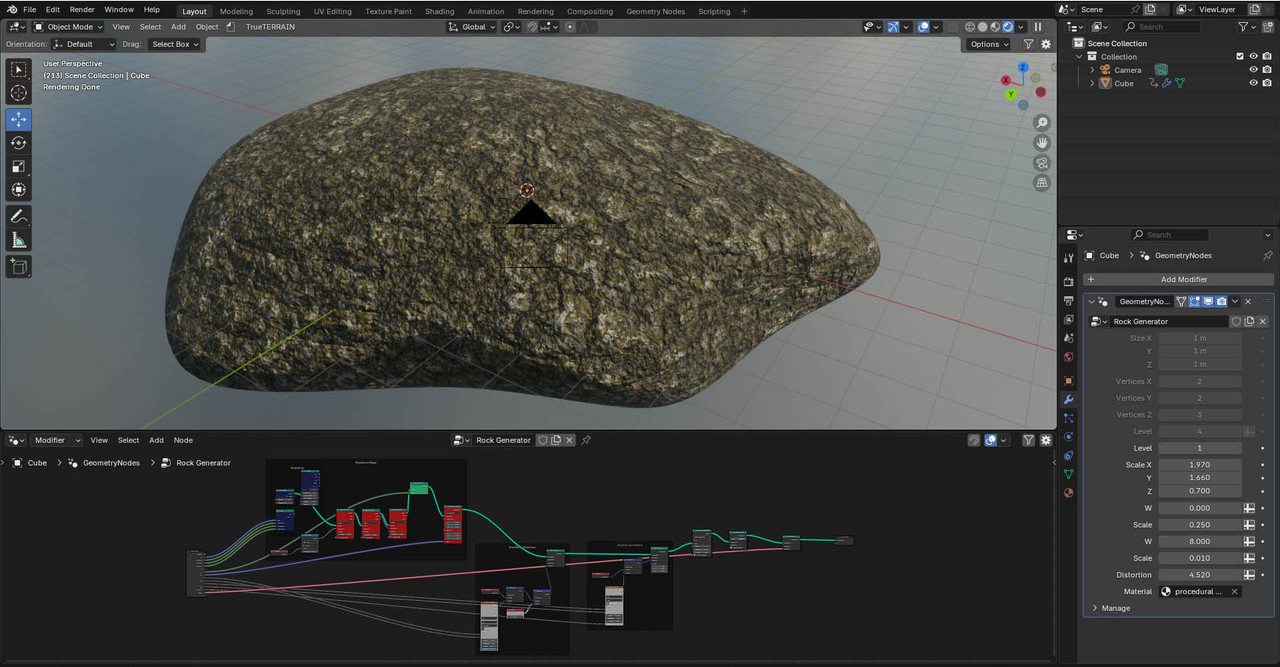Viewport: 1280px width, 667px height.
Task: Toggle camera view icon in viewport
Action: coord(1042,163)
